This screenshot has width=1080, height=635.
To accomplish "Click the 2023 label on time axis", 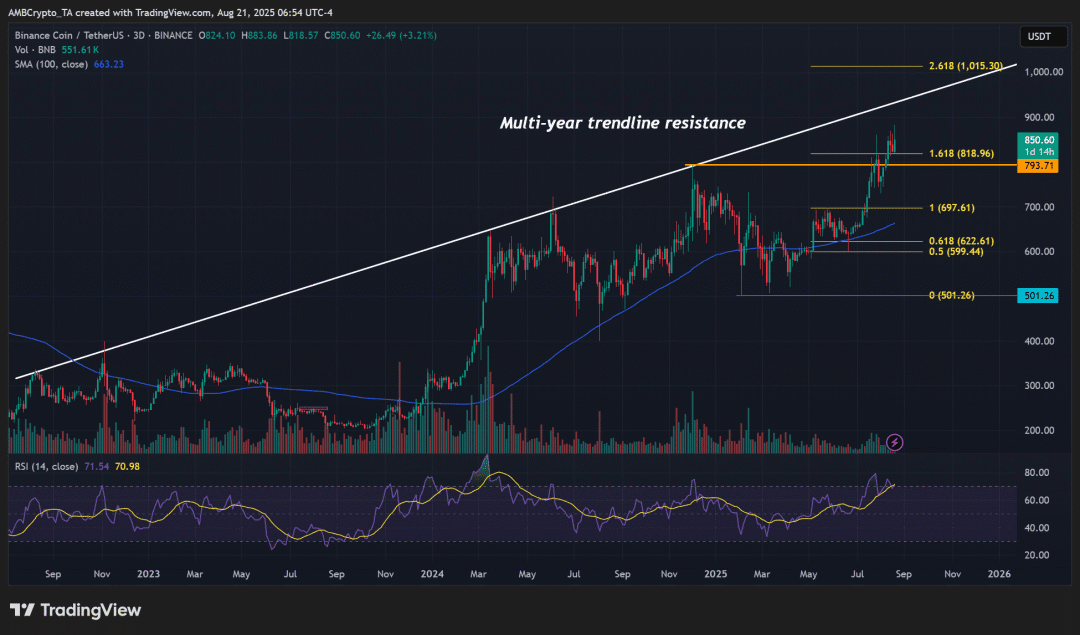I will pyautogui.click(x=148, y=574).
